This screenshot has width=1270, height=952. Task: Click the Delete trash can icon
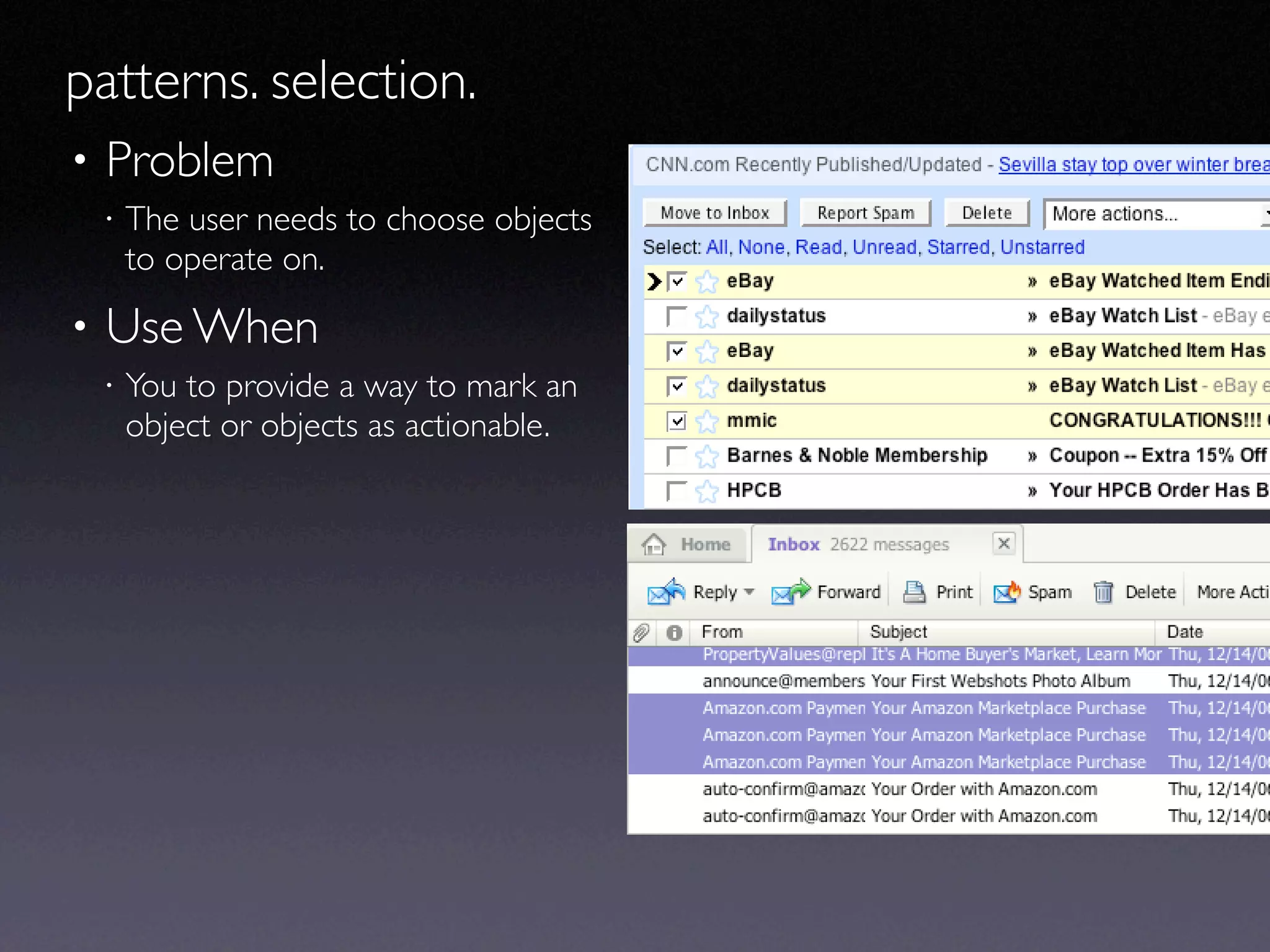(1103, 592)
